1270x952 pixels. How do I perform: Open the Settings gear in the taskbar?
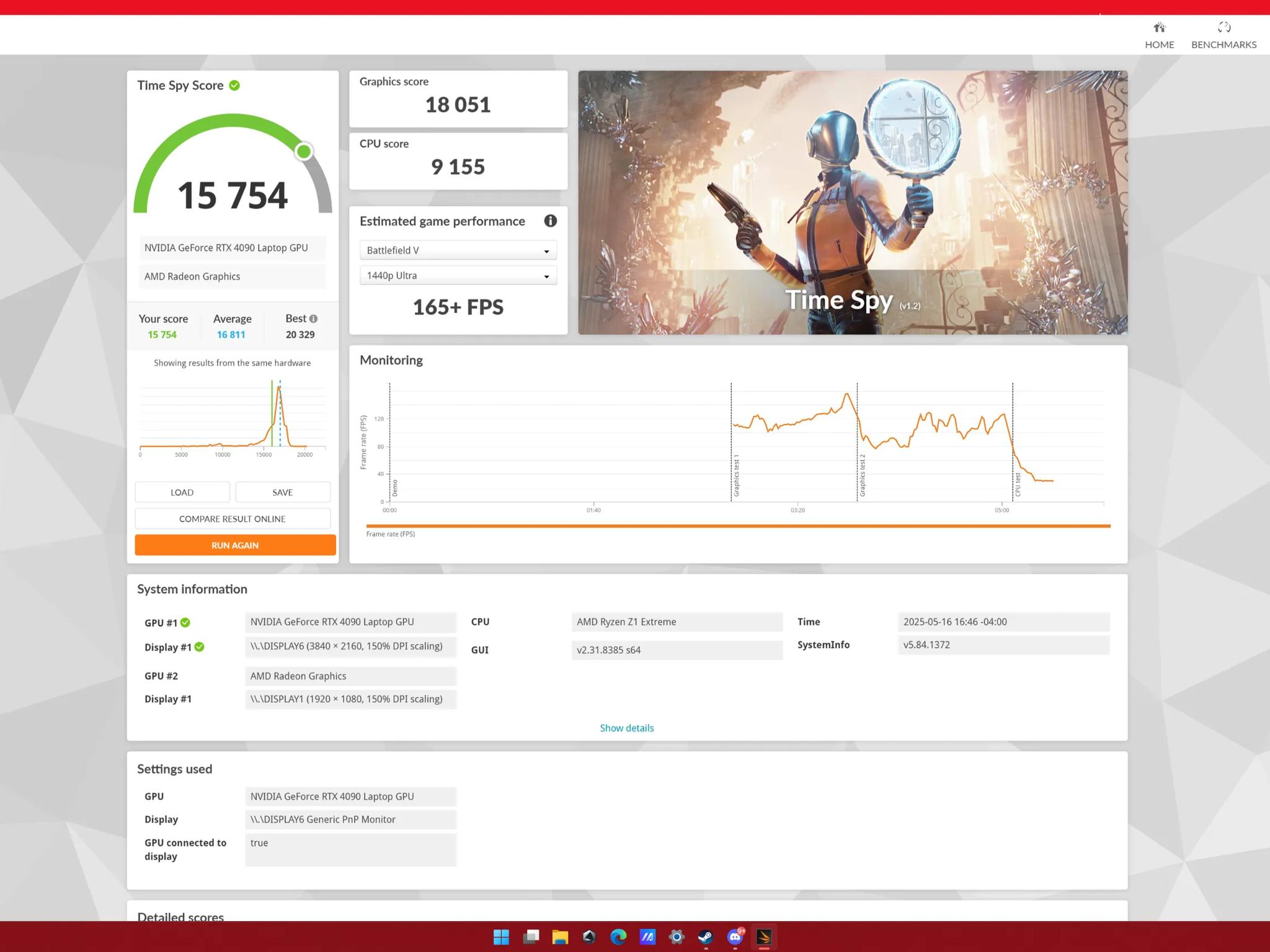(x=677, y=937)
